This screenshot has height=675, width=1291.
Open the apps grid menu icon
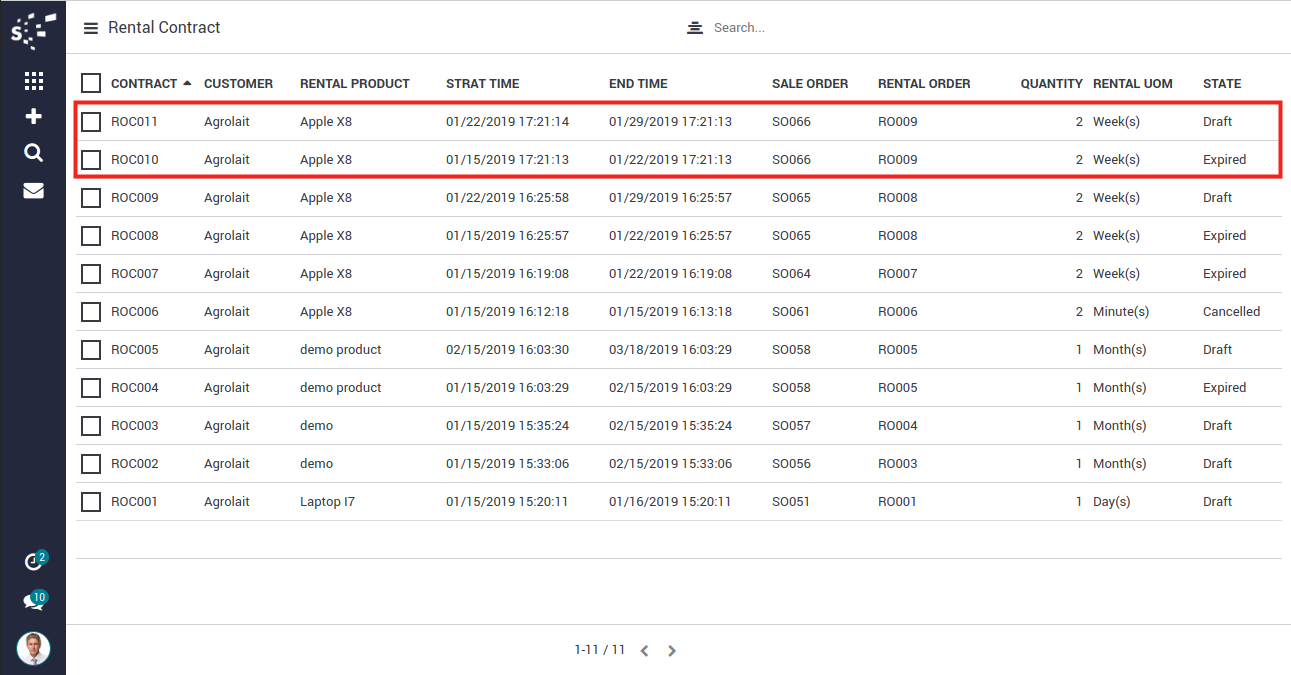[33, 82]
